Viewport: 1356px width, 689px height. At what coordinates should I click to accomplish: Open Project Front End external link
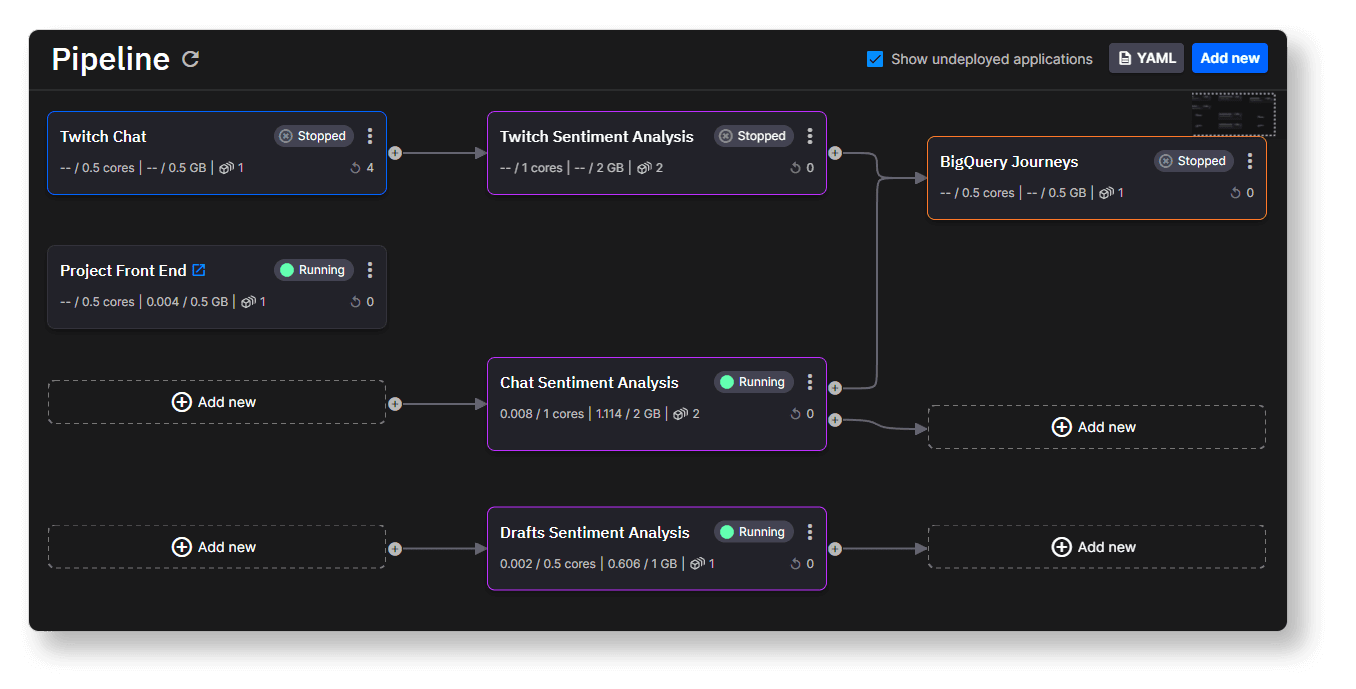(199, 269)
